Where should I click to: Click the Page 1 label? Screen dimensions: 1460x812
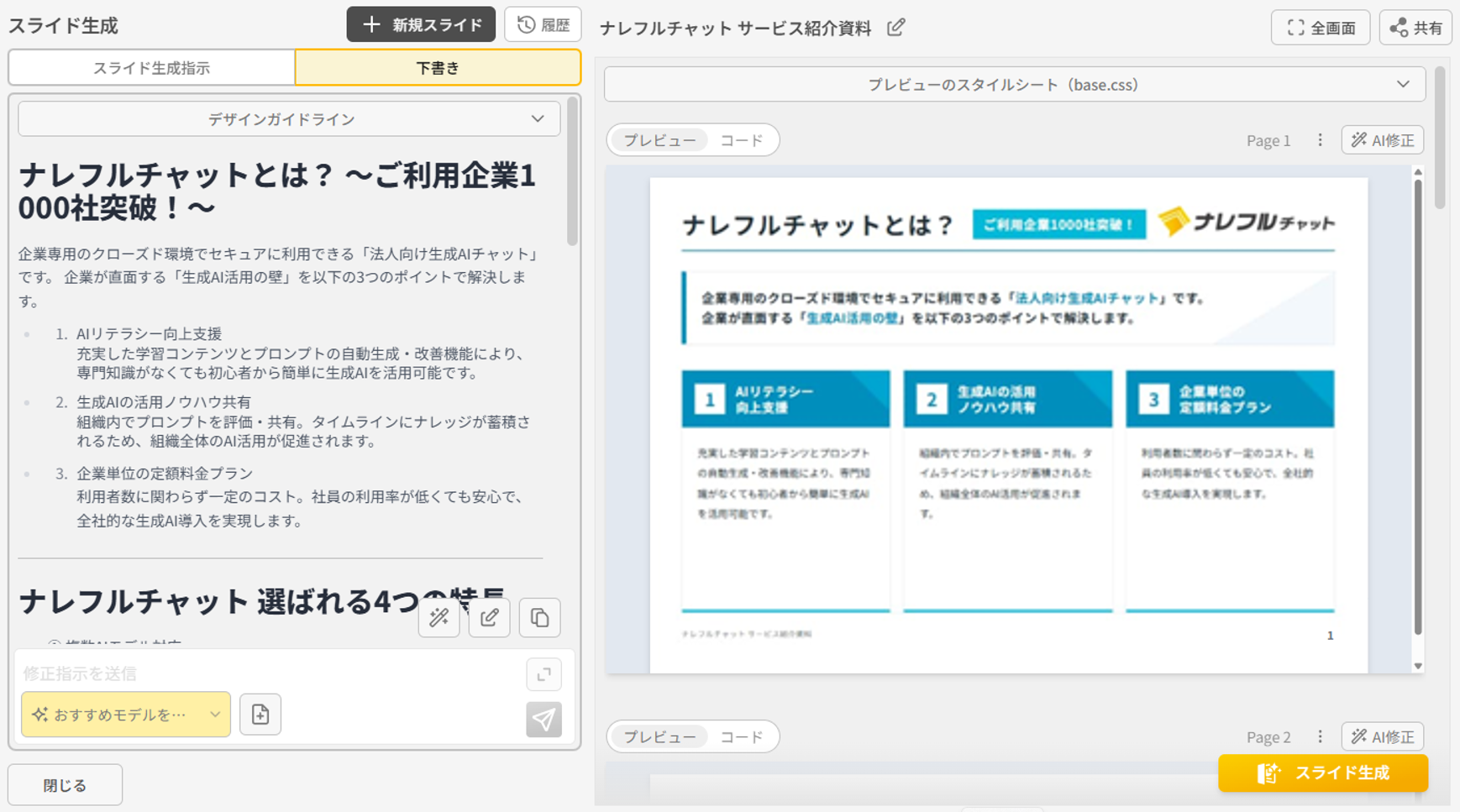tap(1268, 140)
